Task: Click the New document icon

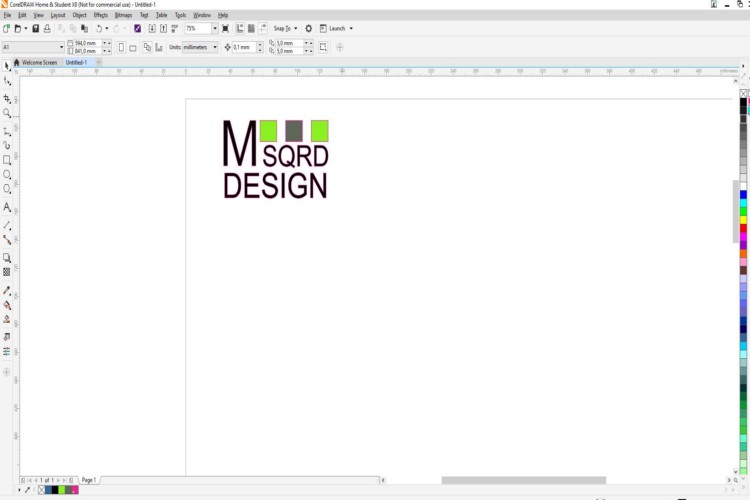Action: (6, 29)
